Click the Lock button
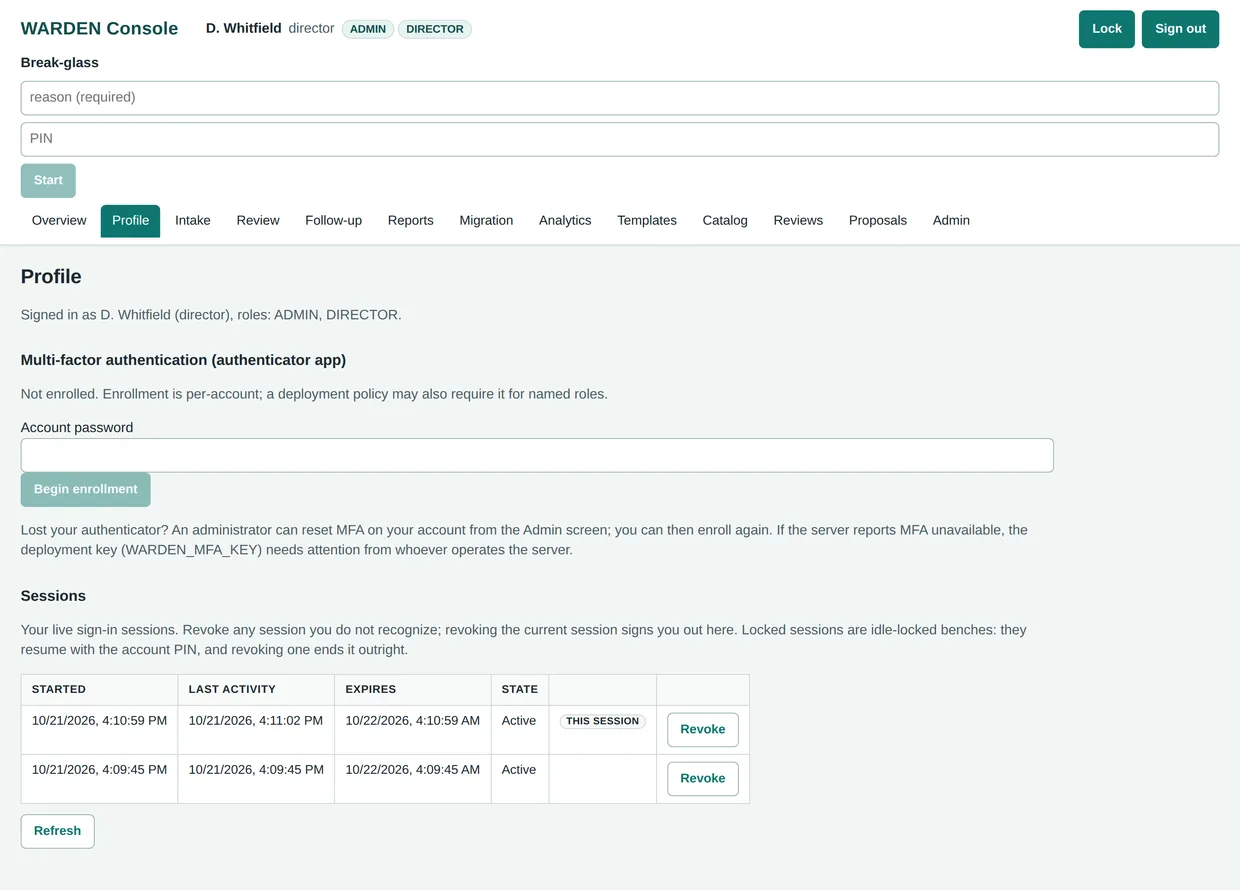This screenshot has height=890, width=1240. point(1106,29)
